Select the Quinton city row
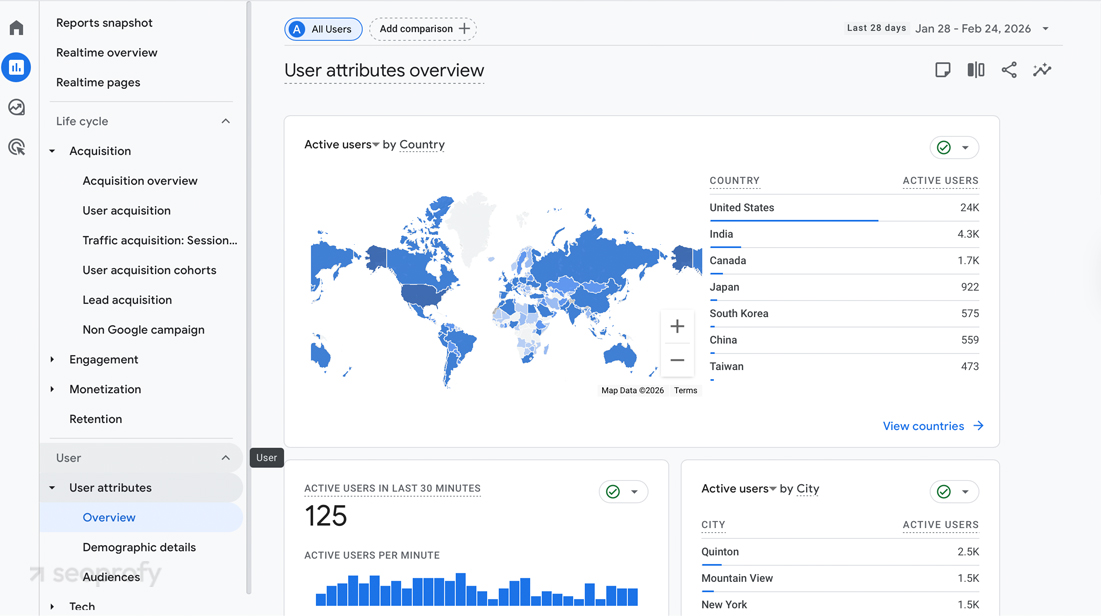 [840, 552]
